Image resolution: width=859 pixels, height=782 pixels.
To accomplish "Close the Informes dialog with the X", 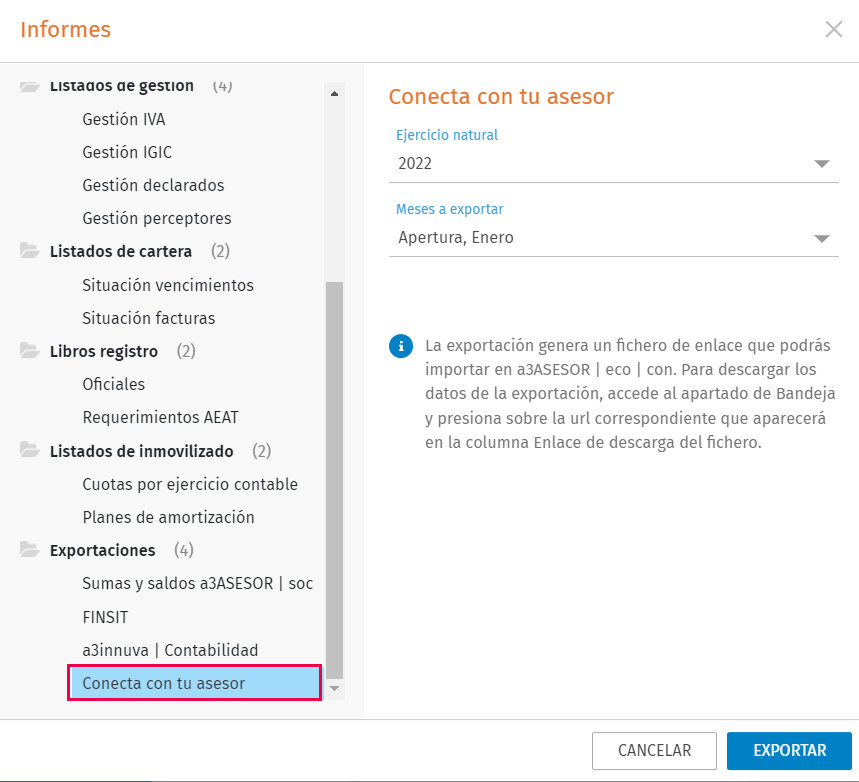I will (834, 29).
